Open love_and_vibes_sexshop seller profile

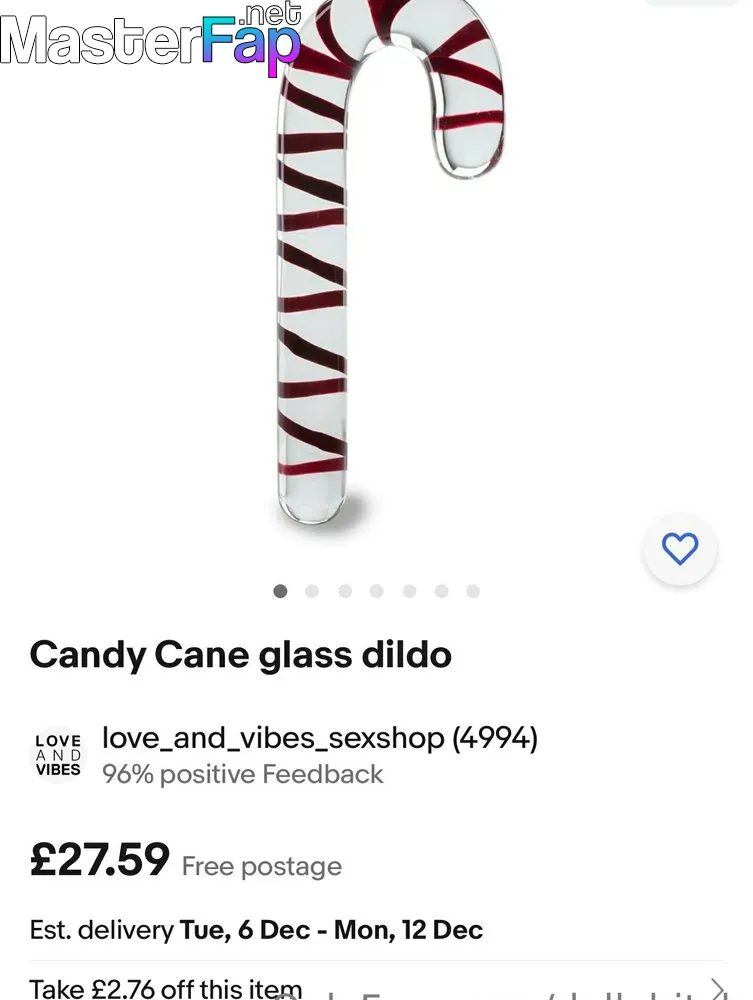pos(273,738)
